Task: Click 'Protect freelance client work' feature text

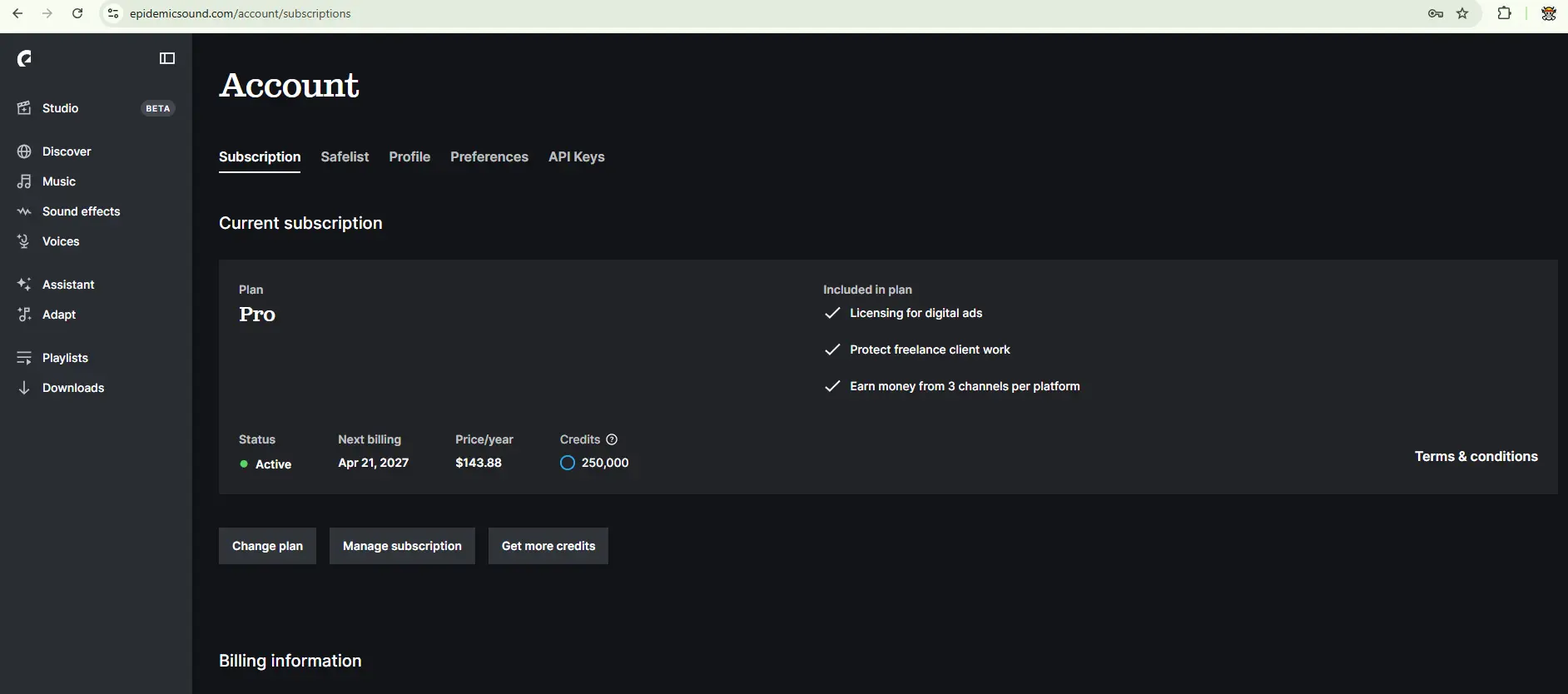Action: tap(930, 349)
